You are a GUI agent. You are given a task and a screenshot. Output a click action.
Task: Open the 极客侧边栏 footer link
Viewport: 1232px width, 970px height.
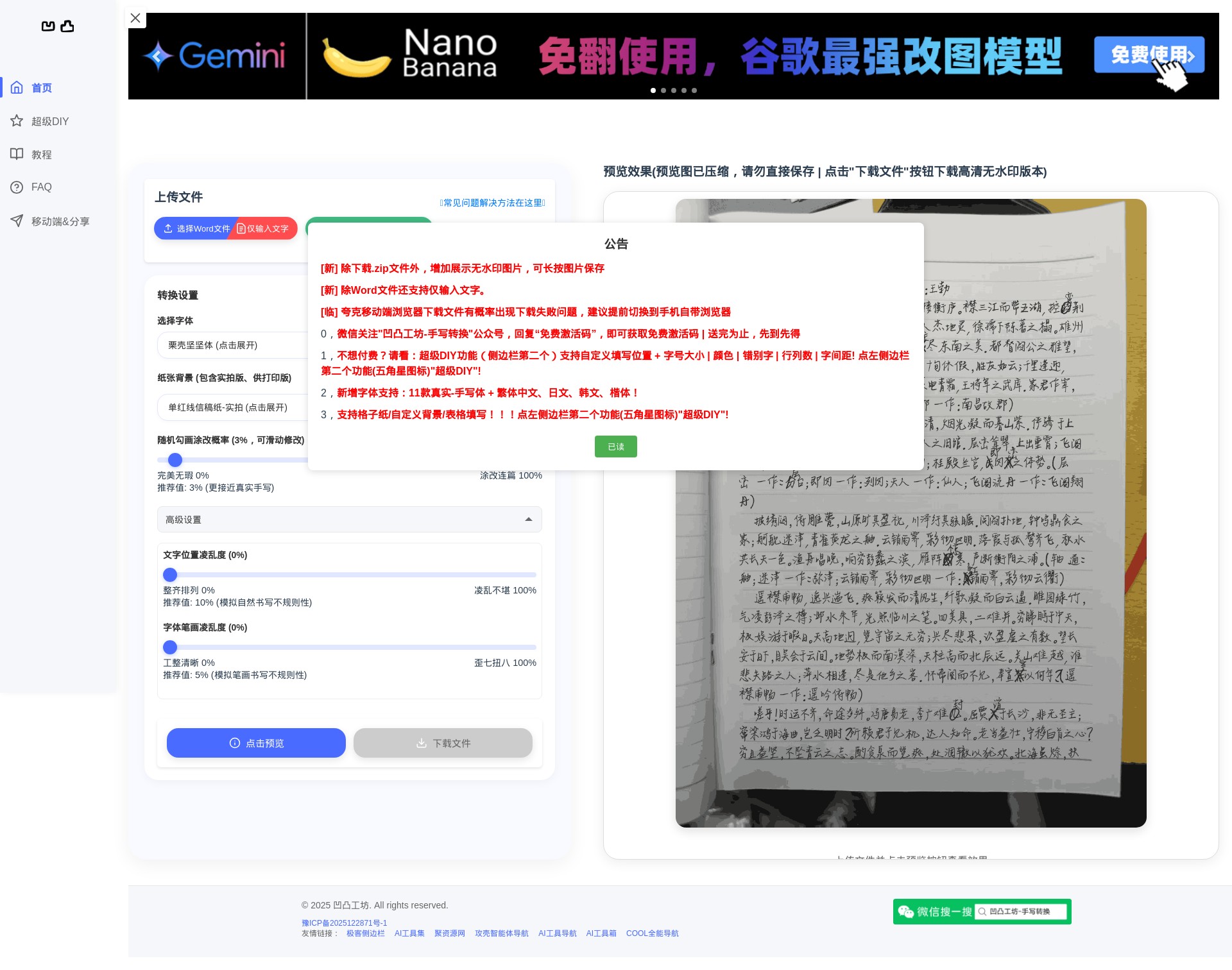point(366,933)
